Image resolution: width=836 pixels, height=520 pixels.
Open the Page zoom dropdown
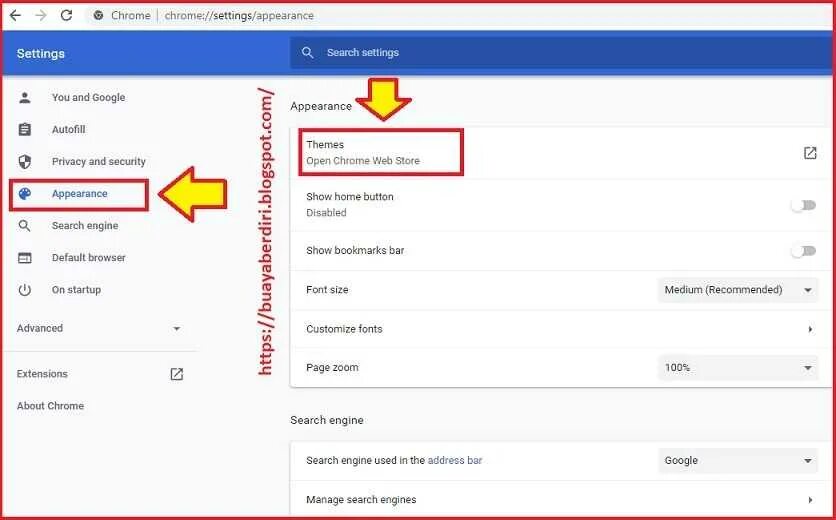coord(738,367)
